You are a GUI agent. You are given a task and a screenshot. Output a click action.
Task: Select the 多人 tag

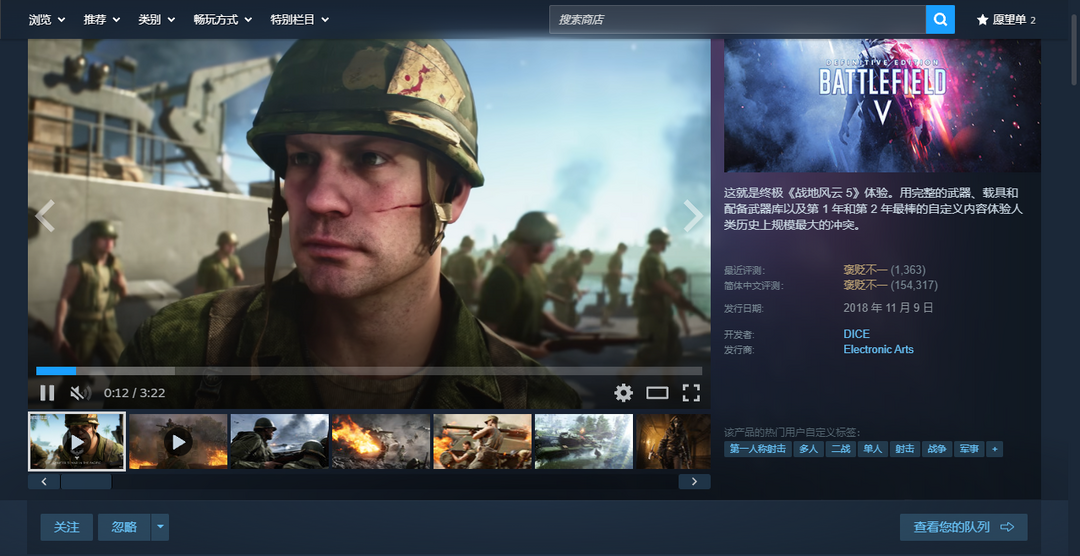point(807,449)
